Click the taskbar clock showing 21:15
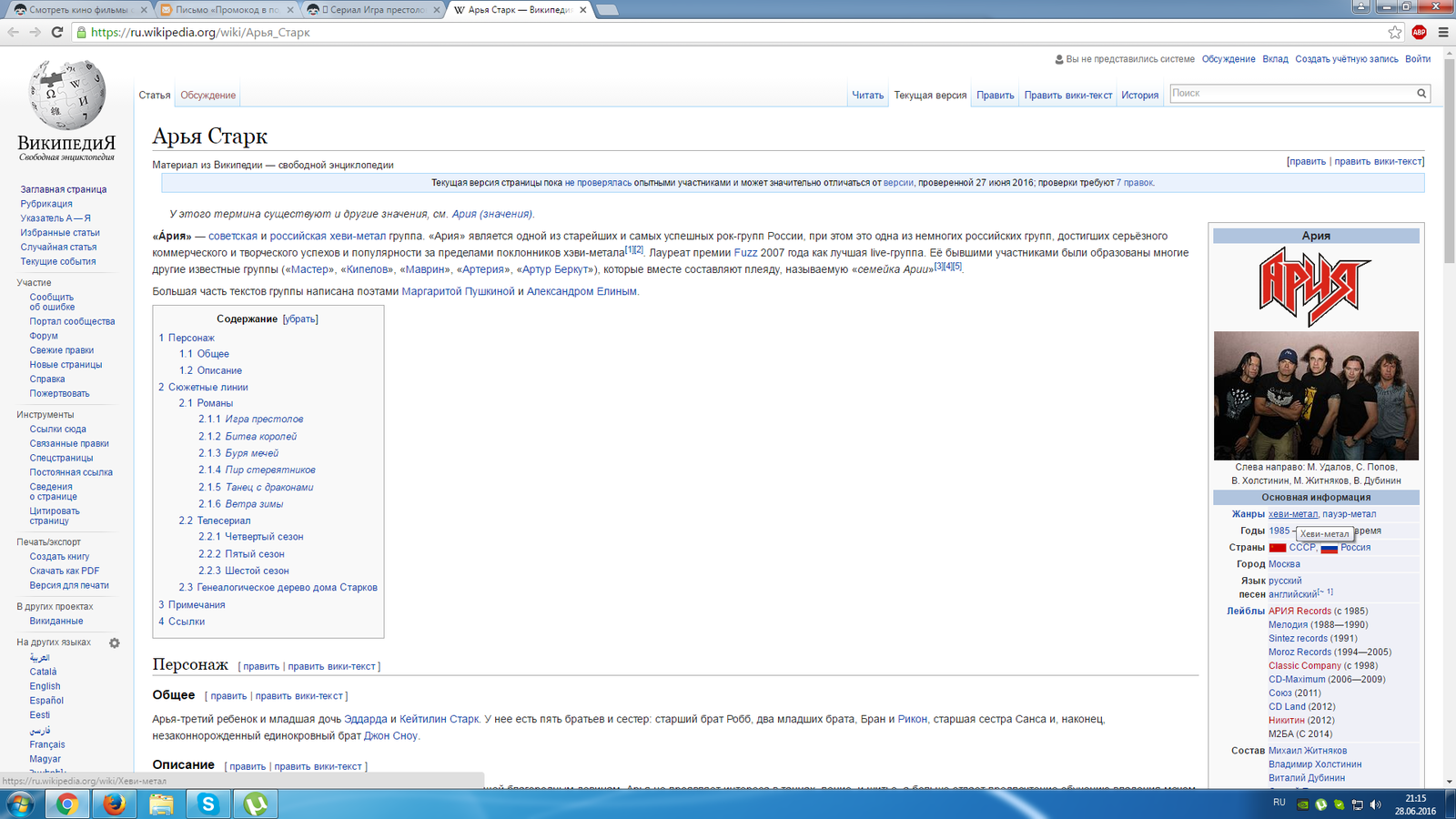Image resolution: width=1456 pixels, height=819 pixels. (x=1415, y=798)
